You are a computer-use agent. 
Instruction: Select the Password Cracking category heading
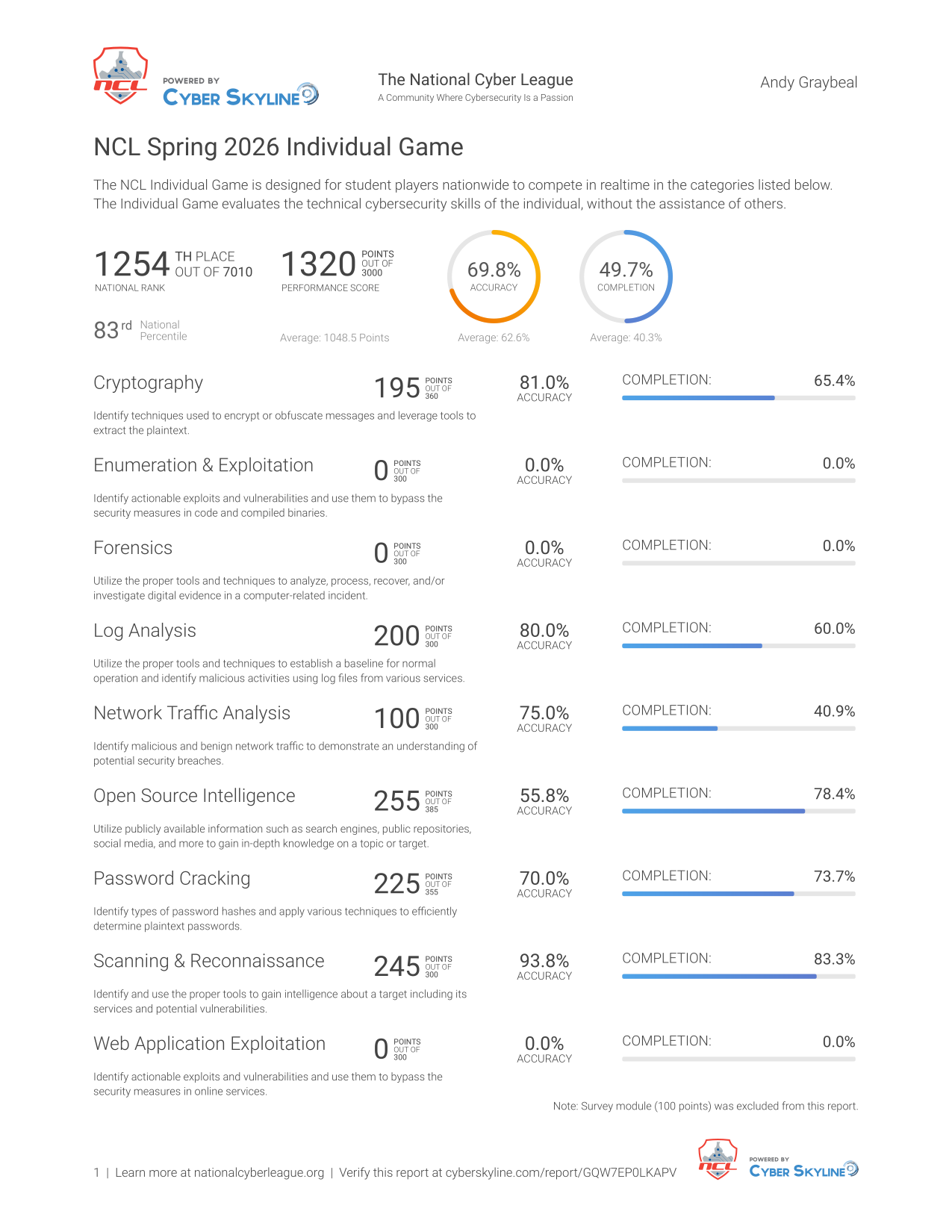172,878
